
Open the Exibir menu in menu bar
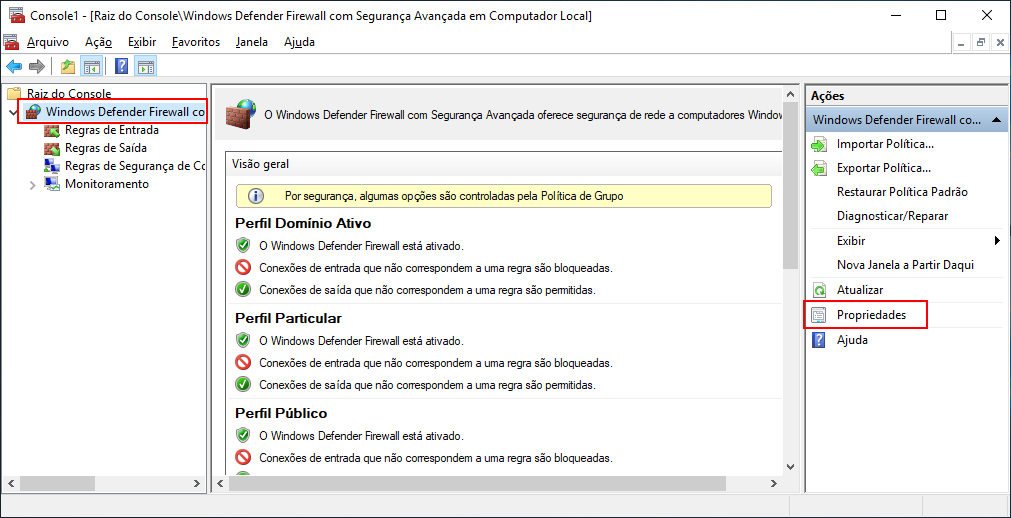point(142,43)
